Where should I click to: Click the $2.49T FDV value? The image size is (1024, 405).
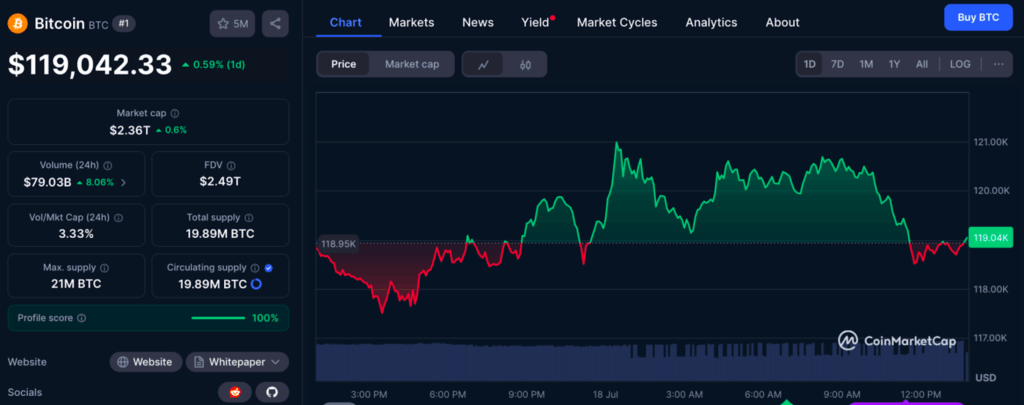coord(220,182)
